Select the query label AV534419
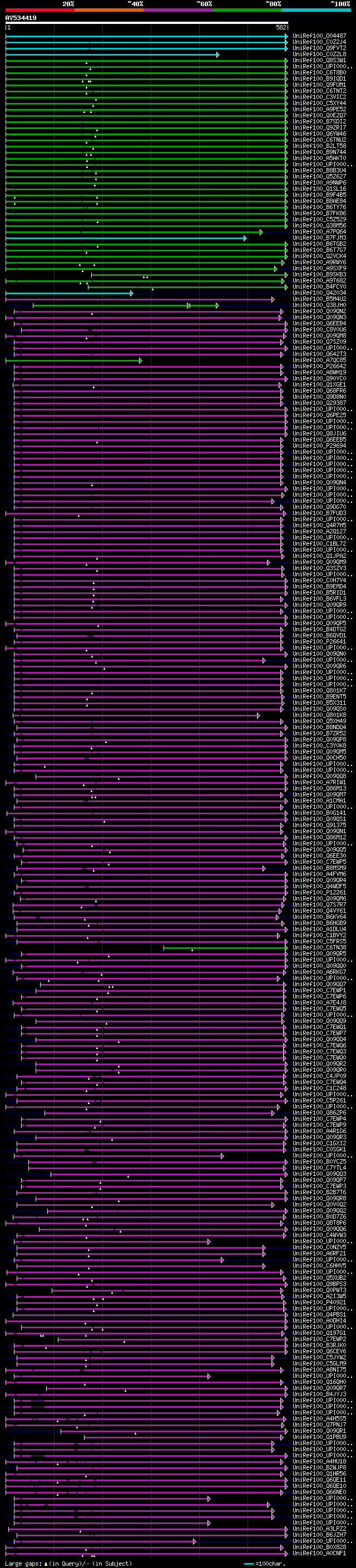This screenshot has height=1568, width=356. [x=21, y=18]
